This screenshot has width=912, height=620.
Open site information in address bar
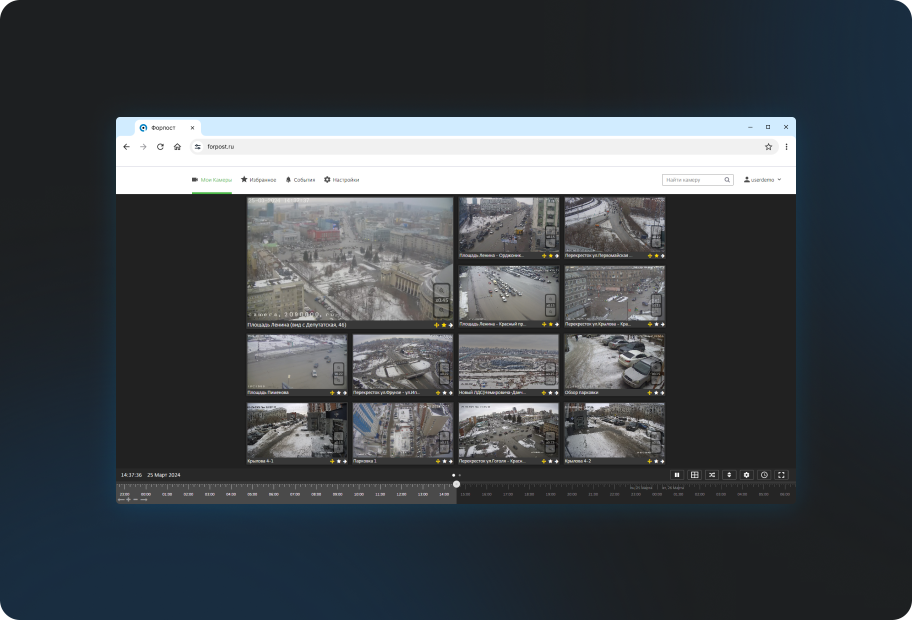tap(198, 146)
